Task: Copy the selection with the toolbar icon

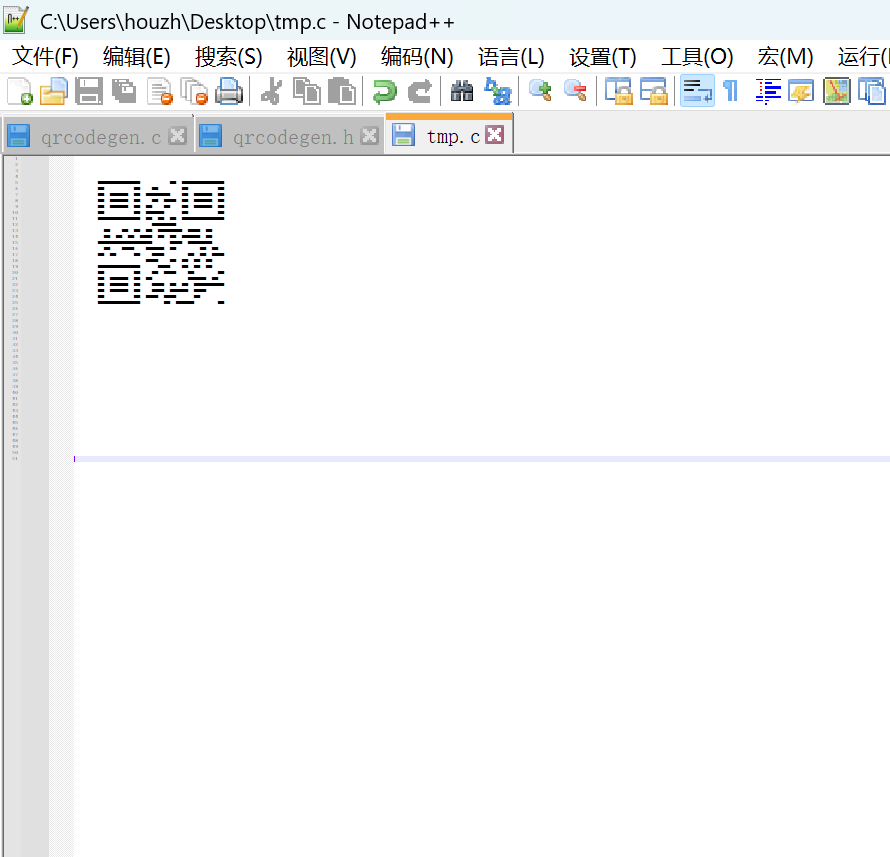Action: (307, 91)
